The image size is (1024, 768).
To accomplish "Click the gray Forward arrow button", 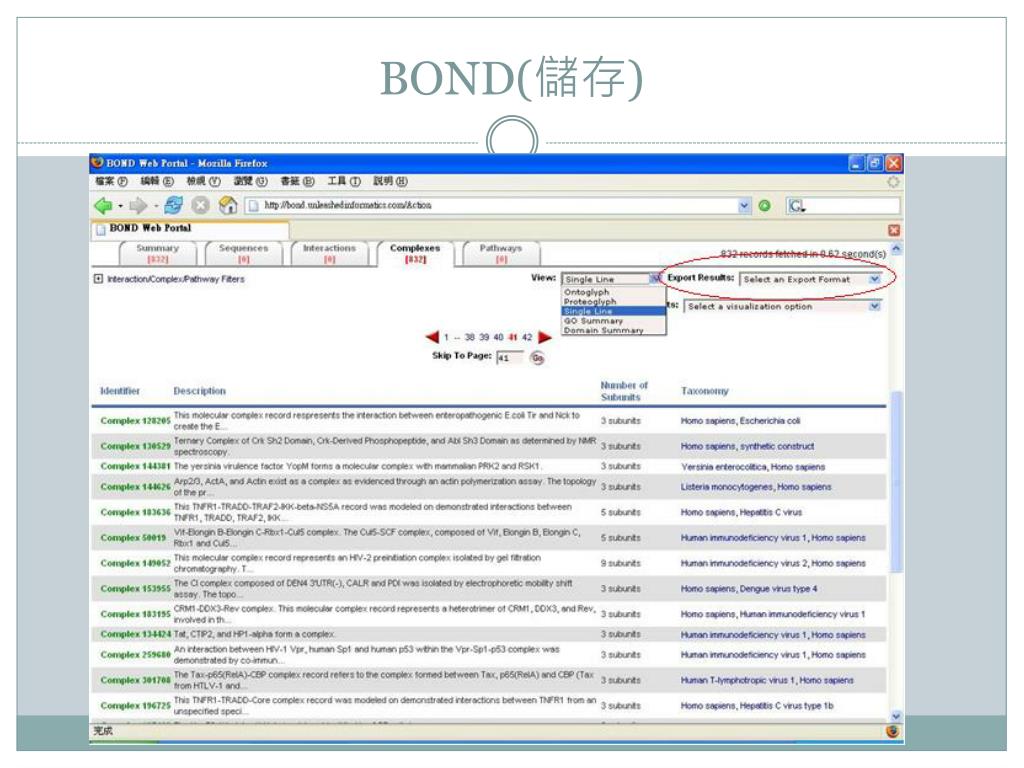I will 138,206.
